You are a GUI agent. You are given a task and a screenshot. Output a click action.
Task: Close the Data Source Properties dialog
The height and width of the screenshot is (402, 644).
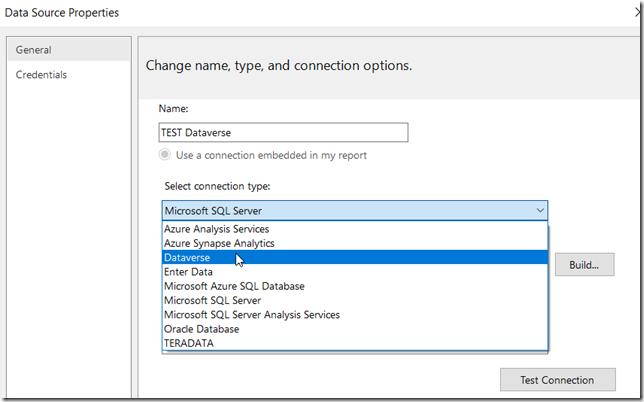(639, 12)
